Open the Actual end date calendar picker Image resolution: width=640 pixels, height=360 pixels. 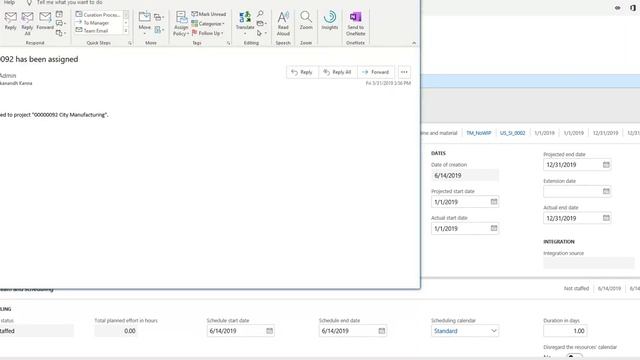606,218
